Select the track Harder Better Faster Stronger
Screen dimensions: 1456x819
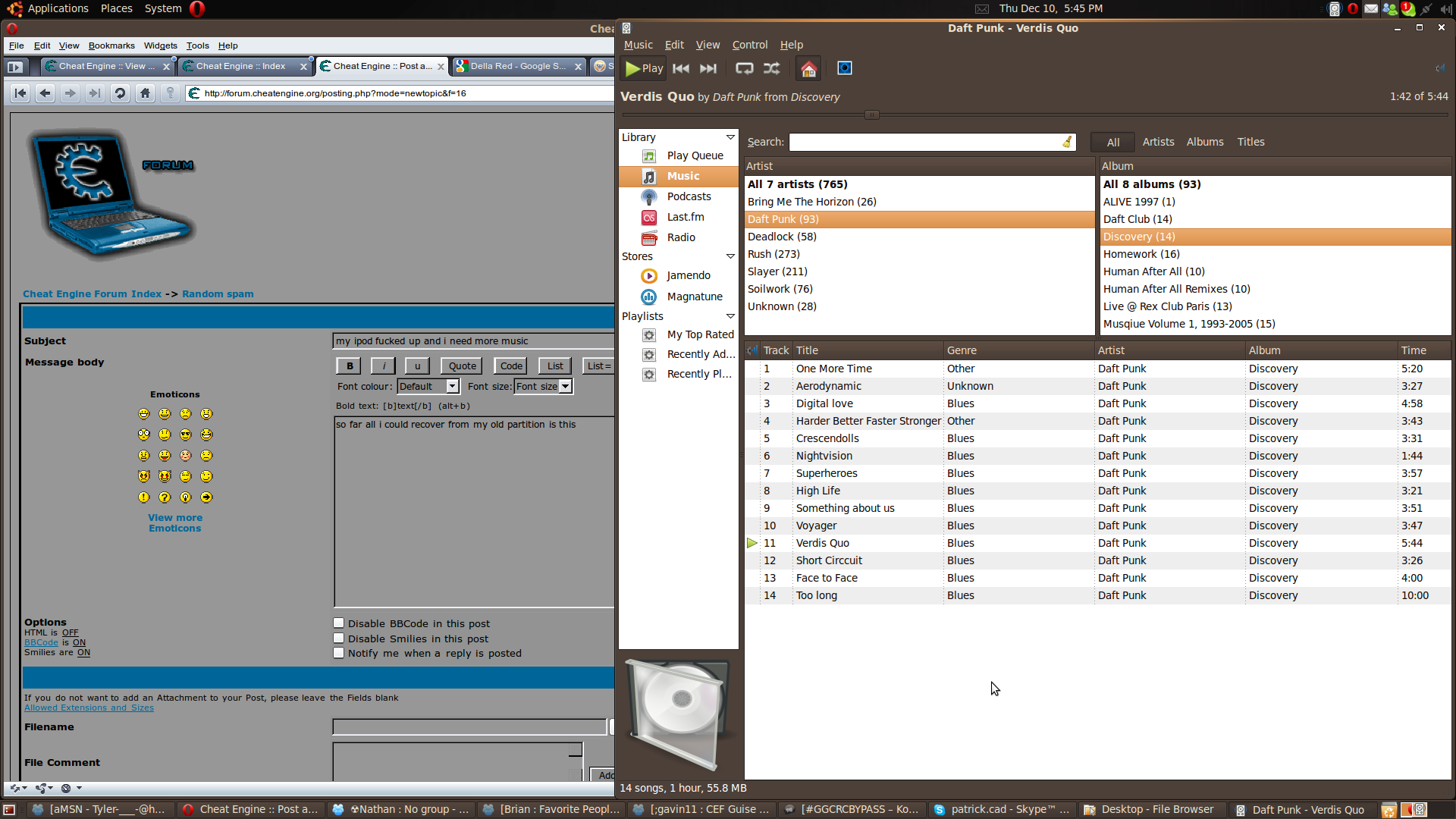[x=1098, y=421]
